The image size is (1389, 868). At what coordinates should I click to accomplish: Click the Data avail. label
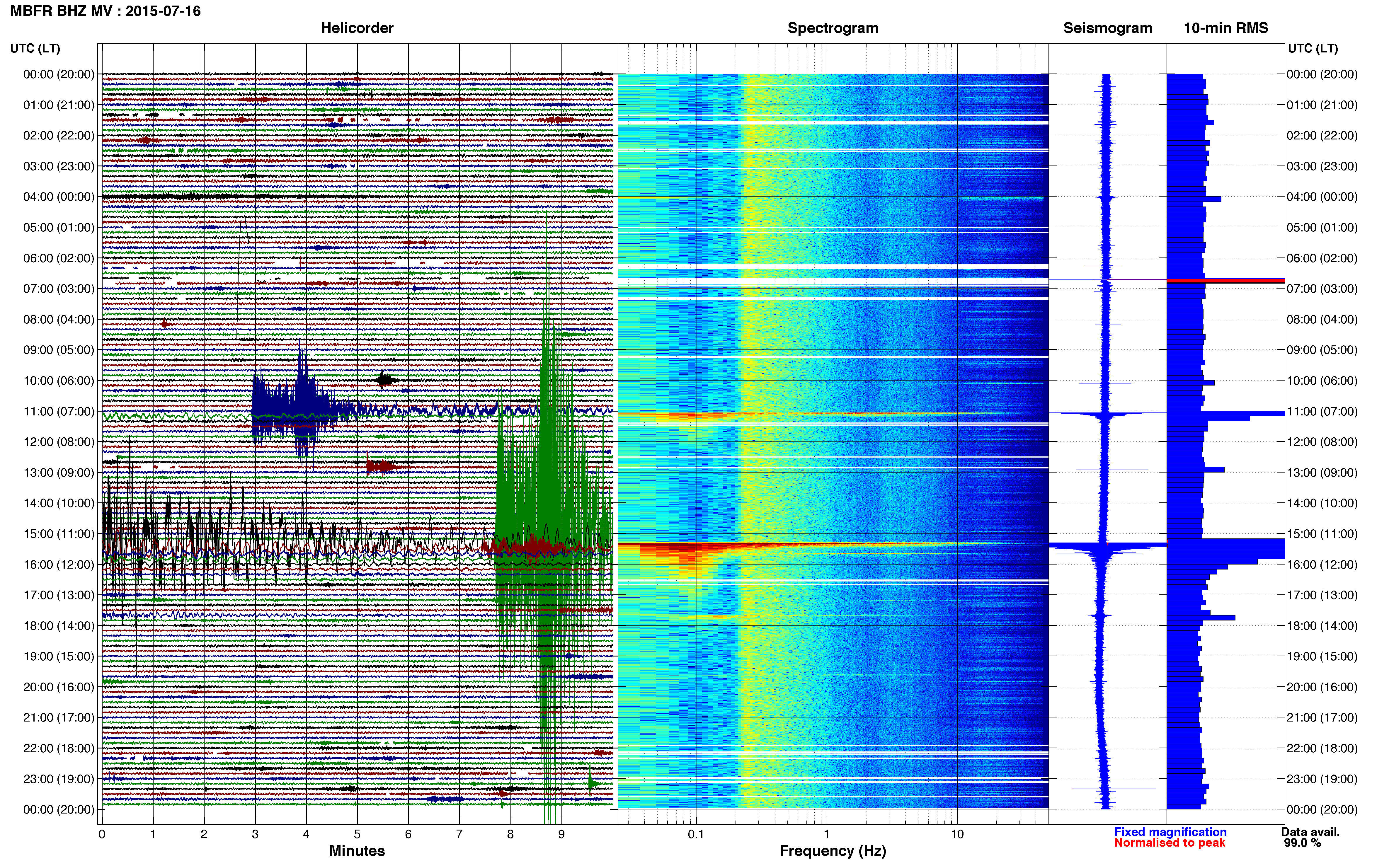(1310, 832)
